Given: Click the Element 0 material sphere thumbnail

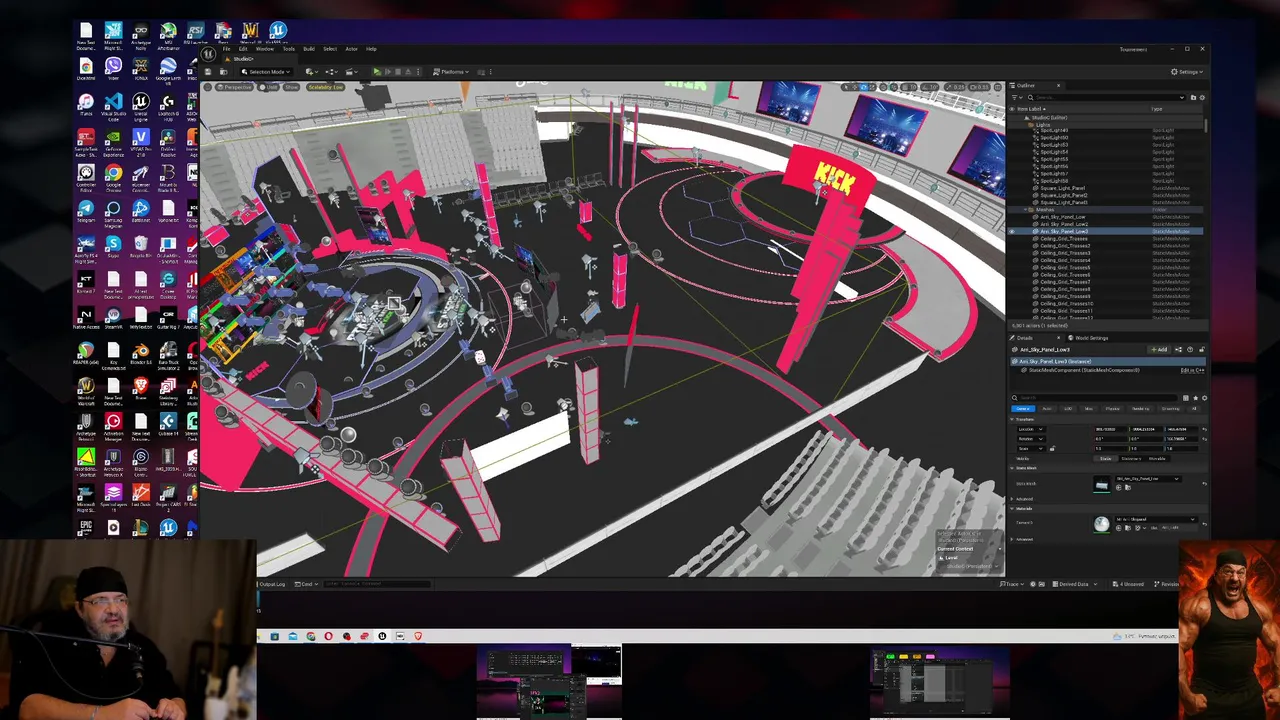Looking at the screenshot, I should tap(1102, 524).
